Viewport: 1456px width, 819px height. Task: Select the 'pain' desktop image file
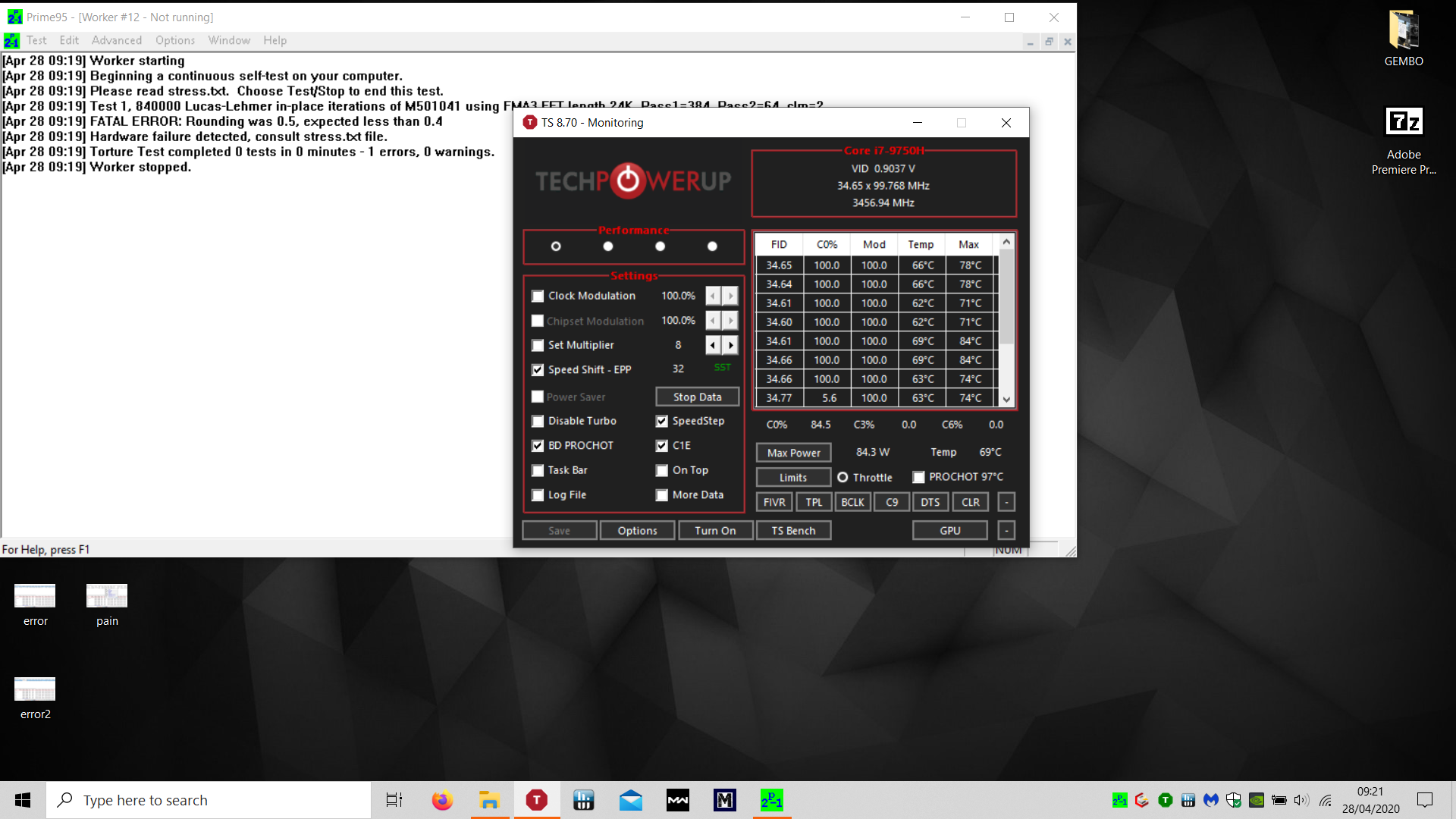(107, 605)
